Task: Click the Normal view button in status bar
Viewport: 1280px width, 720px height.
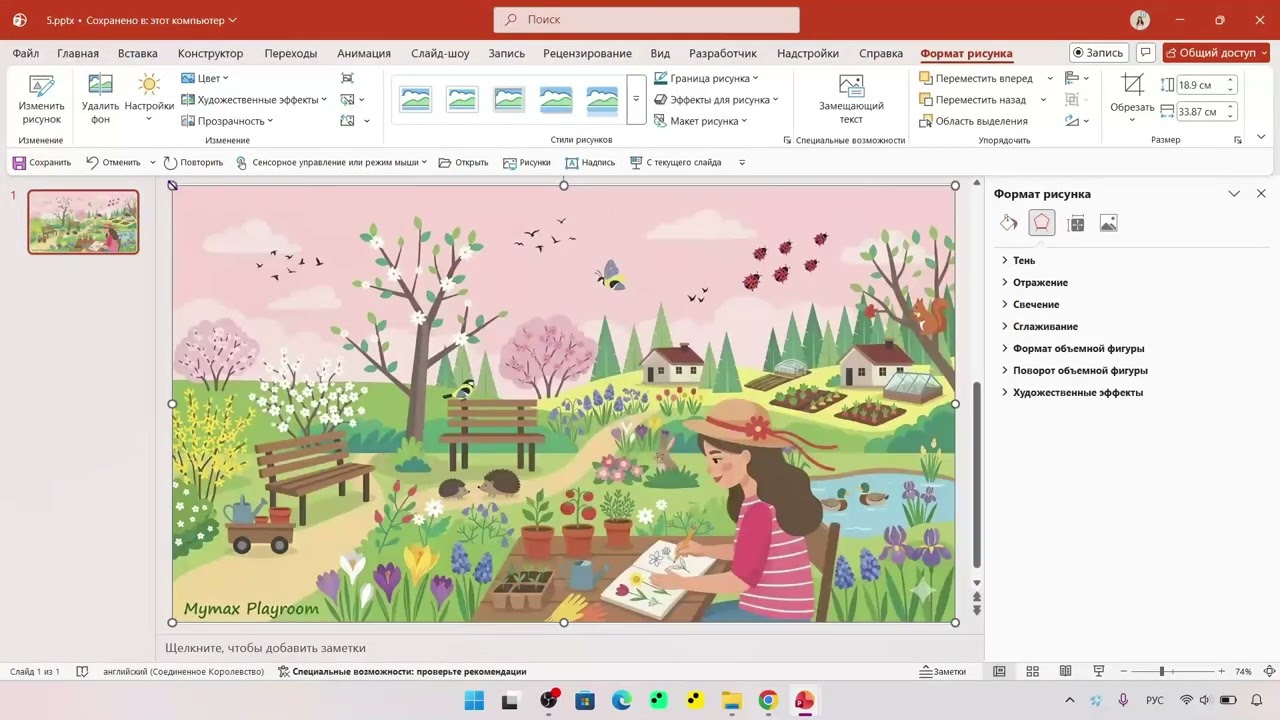Action: click(x=999, y=671)
